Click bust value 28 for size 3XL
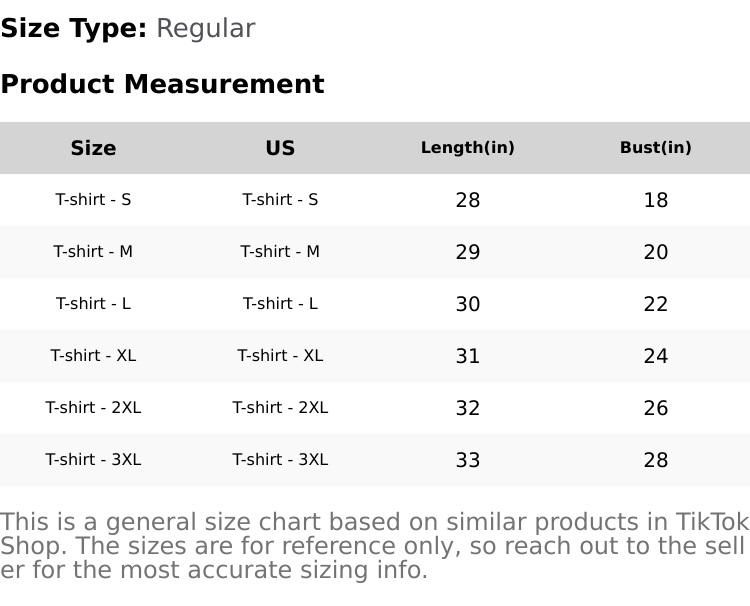 pyautogui.click(x=655, y=460)
